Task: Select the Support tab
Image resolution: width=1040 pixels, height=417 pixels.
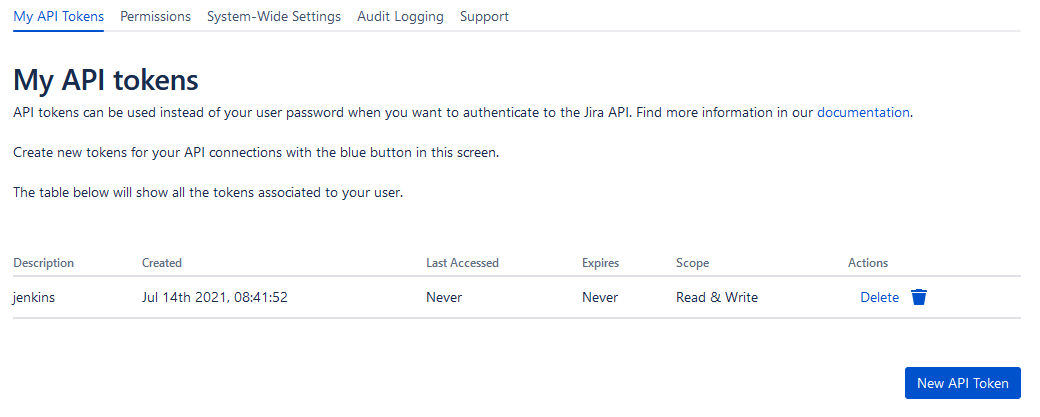Action: click(484, 17)
